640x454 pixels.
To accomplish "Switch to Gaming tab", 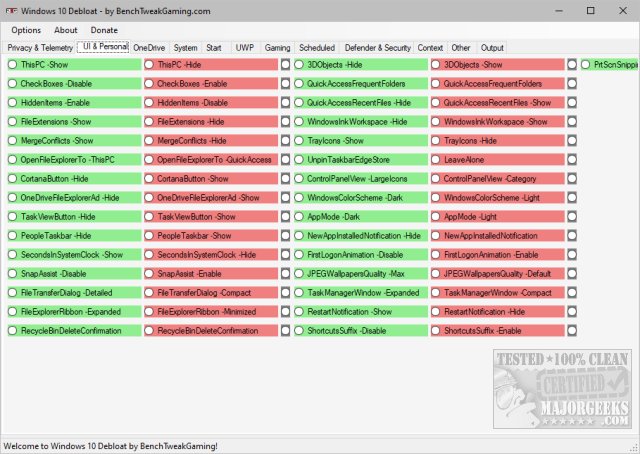I will click(x=278, y=48).
